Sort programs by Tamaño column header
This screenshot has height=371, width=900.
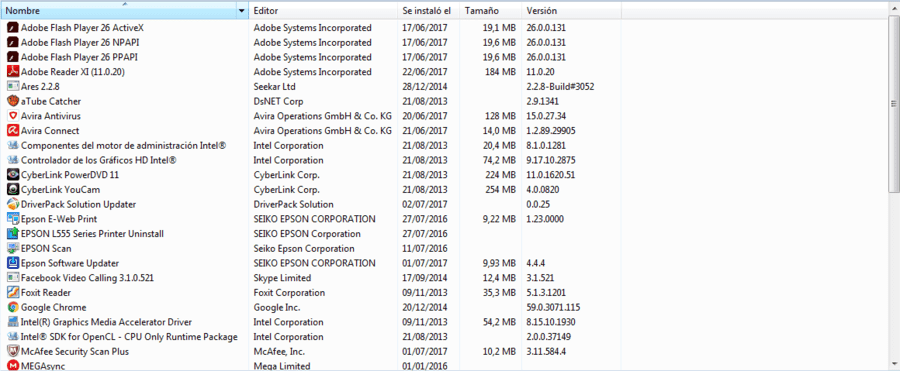pyautogui.click(x=491, y=11)
